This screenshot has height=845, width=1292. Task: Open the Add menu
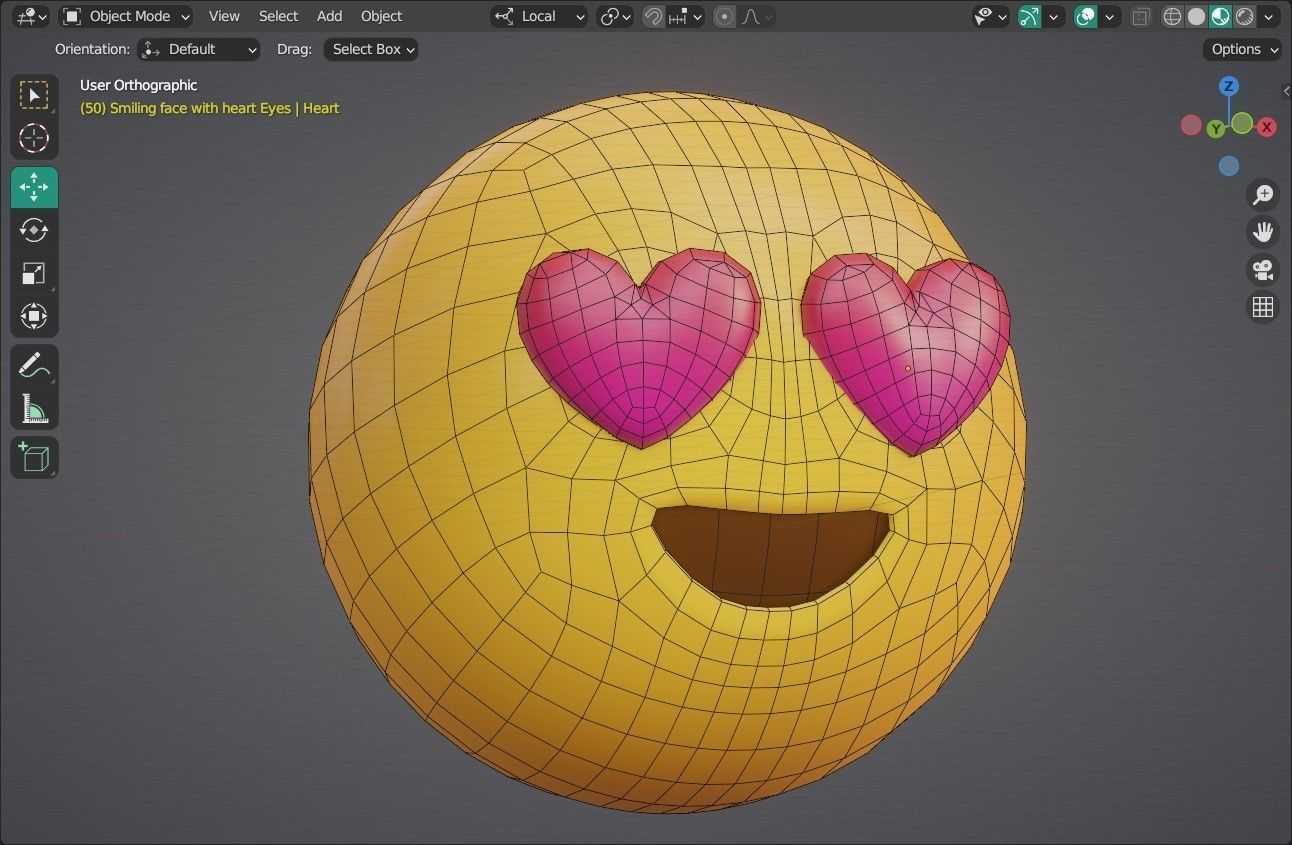pos(329,16)
